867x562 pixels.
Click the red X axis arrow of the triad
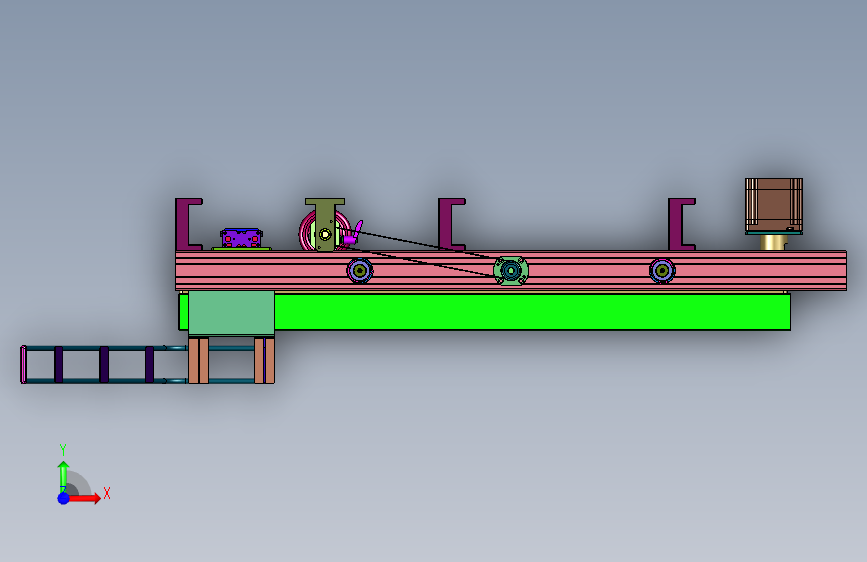click(84, 498)
